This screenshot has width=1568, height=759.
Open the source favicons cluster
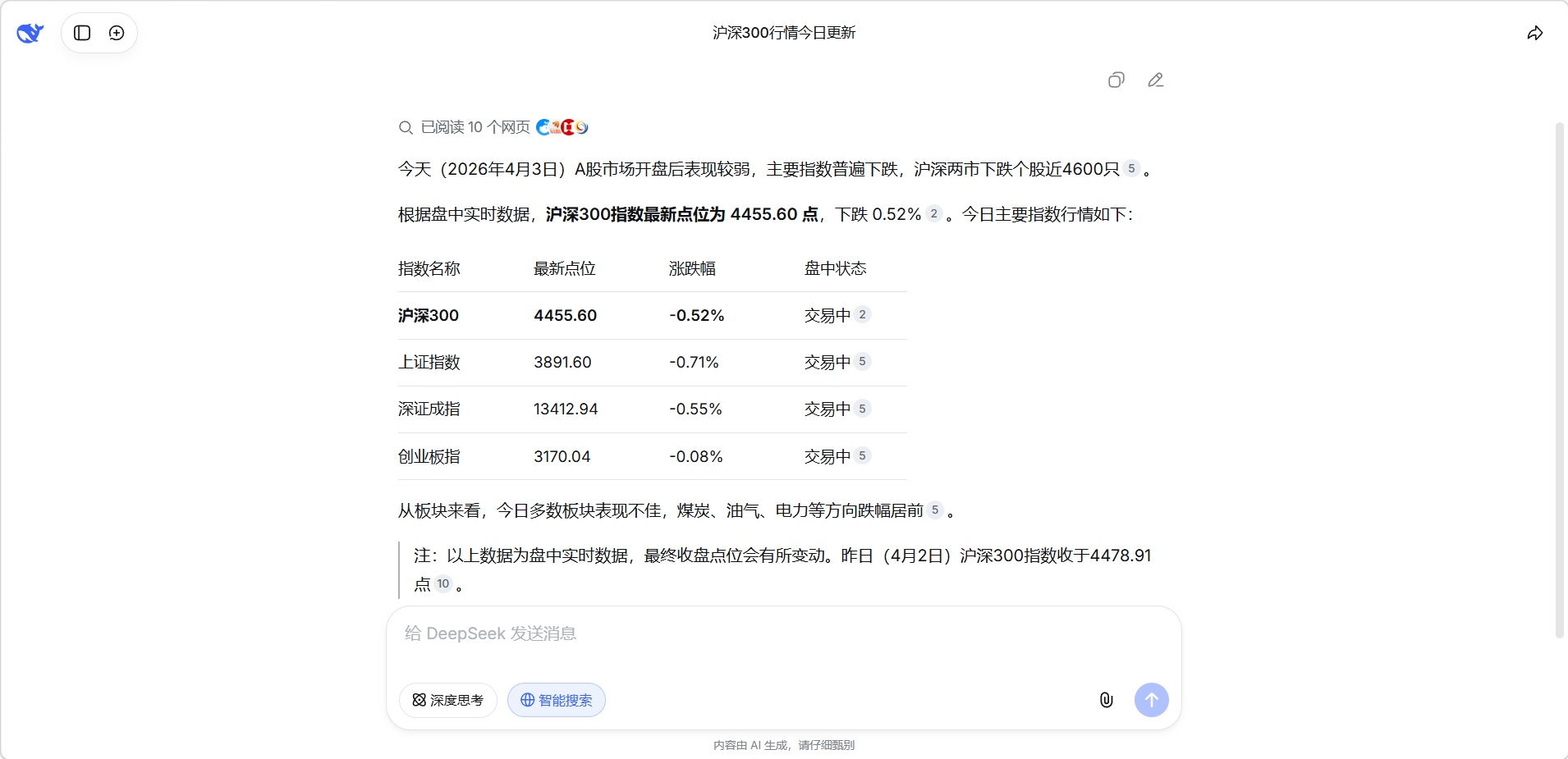coord(562,127)
